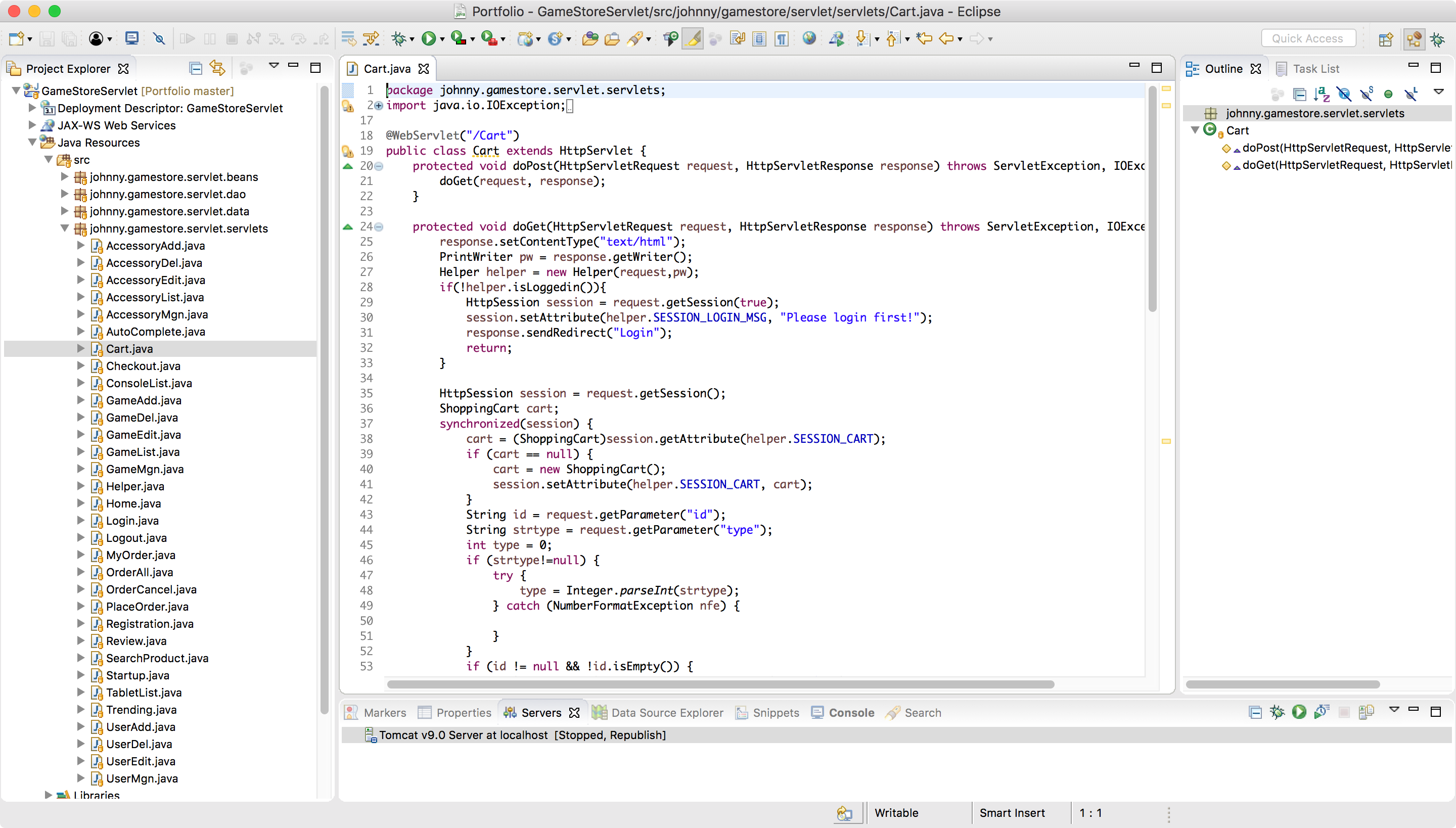Collapse johnny.gamestore.servlet.servlets package

(65, 228)
